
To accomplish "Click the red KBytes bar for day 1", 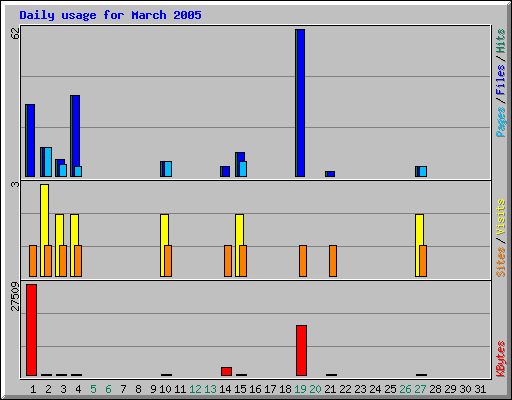I will [31, 330].
